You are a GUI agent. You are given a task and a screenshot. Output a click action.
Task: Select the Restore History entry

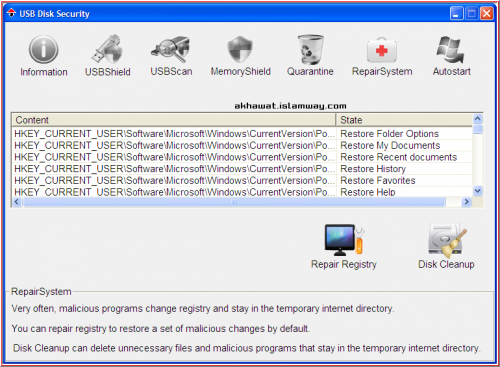coord(242,169)
